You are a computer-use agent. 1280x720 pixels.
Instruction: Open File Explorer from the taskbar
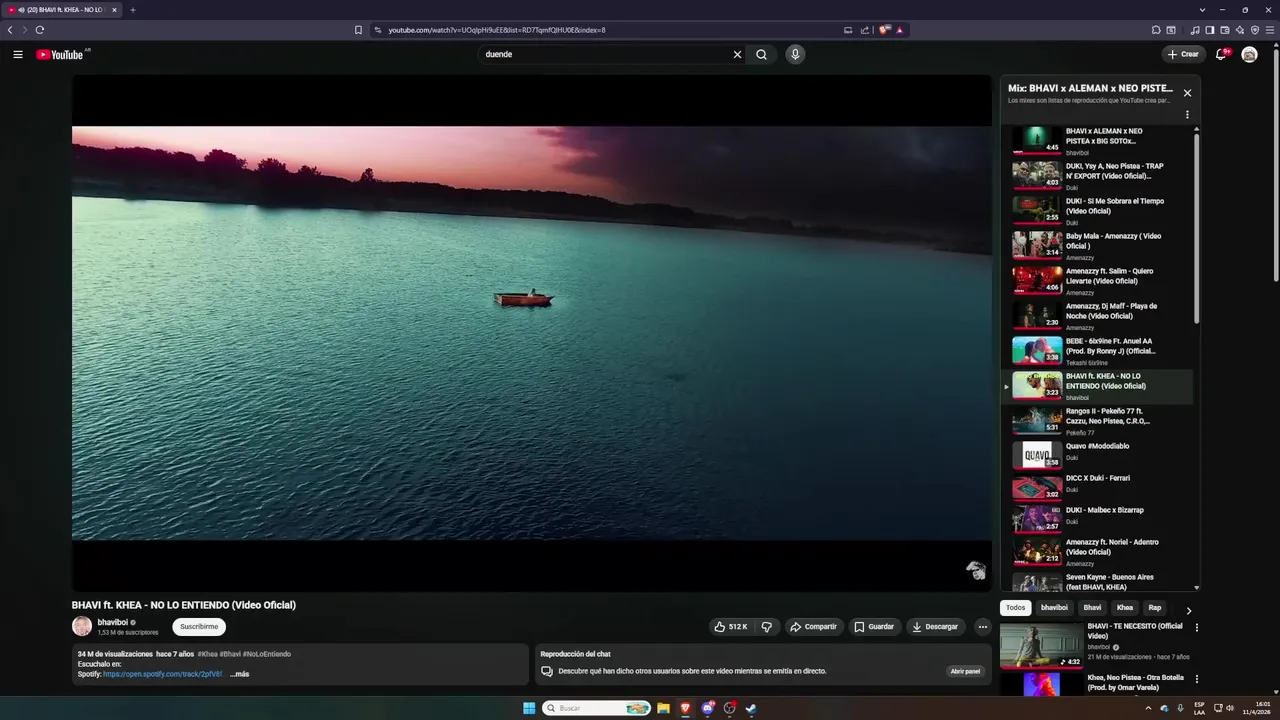pos(663,708)
